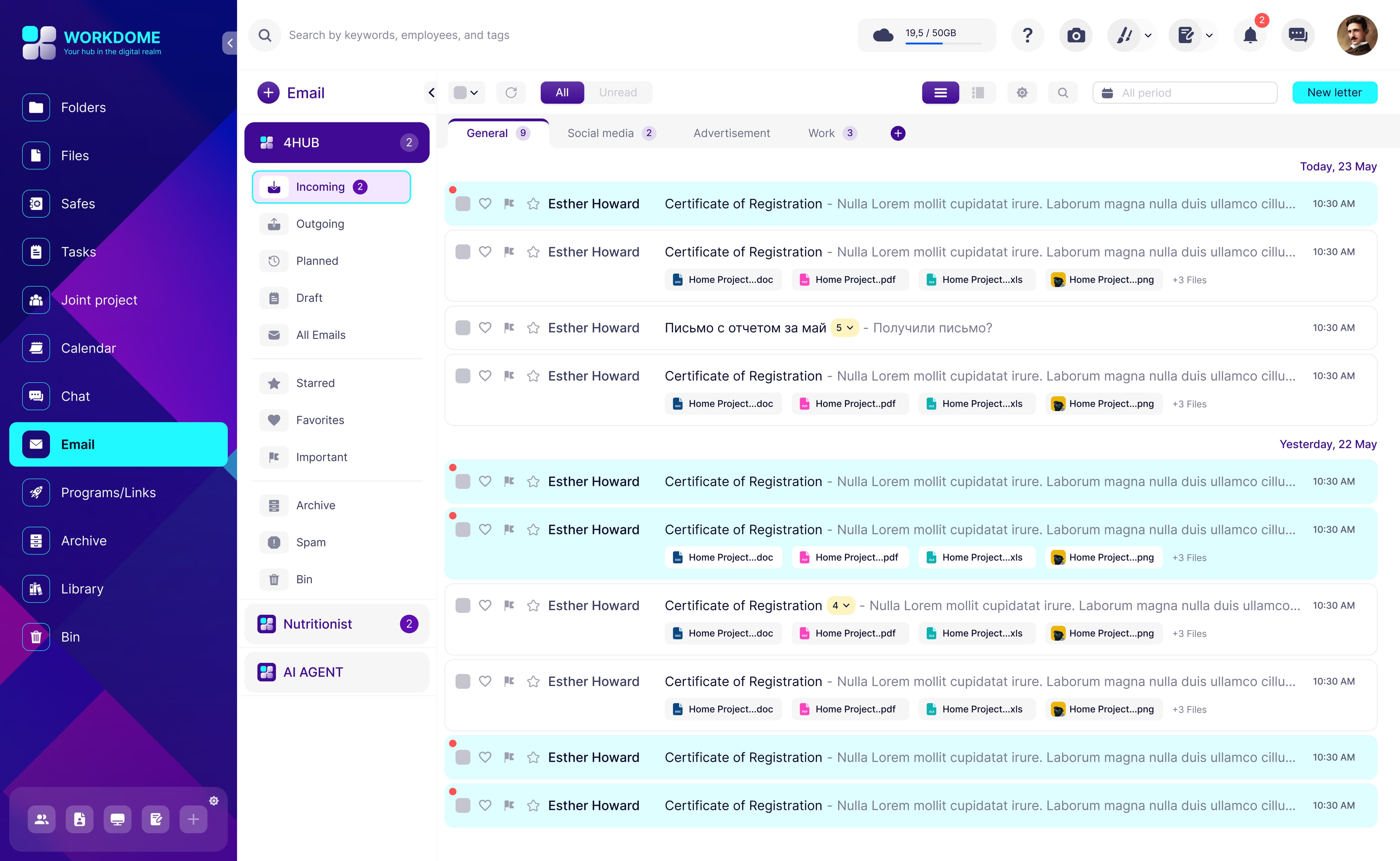
Task: Open email settings gear
Action: (x=1022, y=92)
